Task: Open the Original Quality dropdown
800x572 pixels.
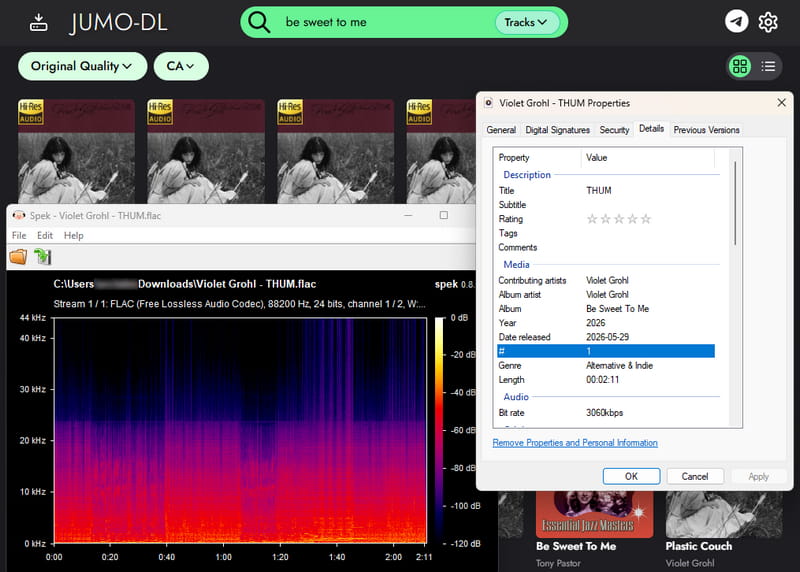Action: click(x=82, y=66)
